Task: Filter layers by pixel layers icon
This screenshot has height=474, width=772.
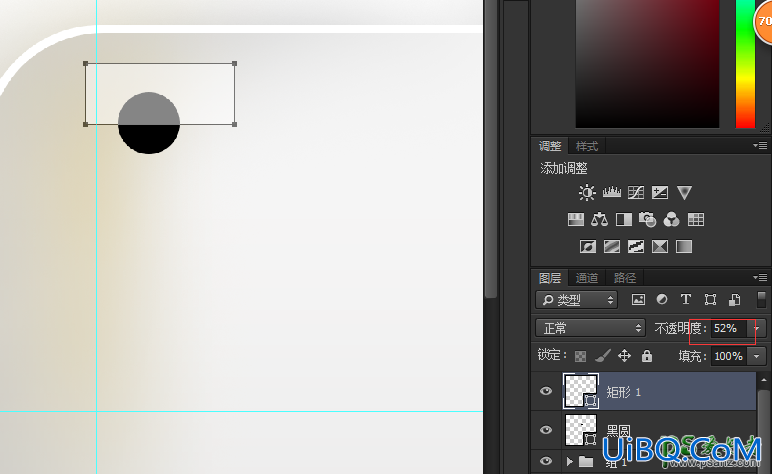Action: tap(638, 299)
